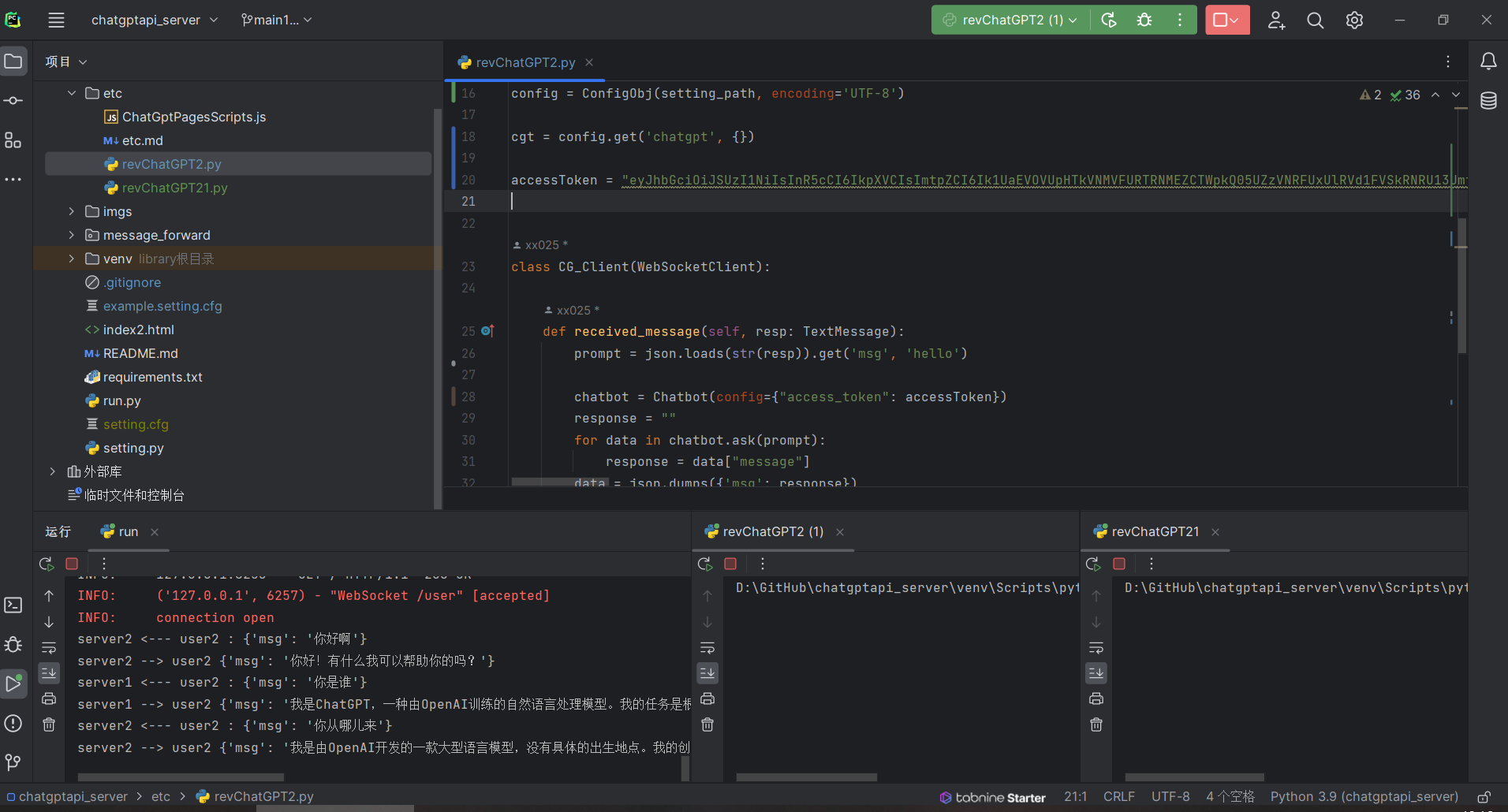Stop the run process in the Run panel
1508x812 pixels.
point(72,564)
